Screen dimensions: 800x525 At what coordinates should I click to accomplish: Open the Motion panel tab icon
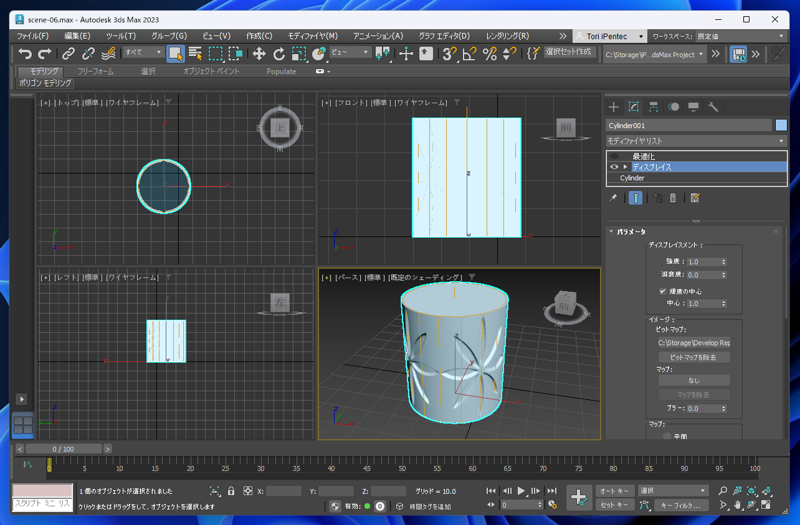(x=673, y=107)
